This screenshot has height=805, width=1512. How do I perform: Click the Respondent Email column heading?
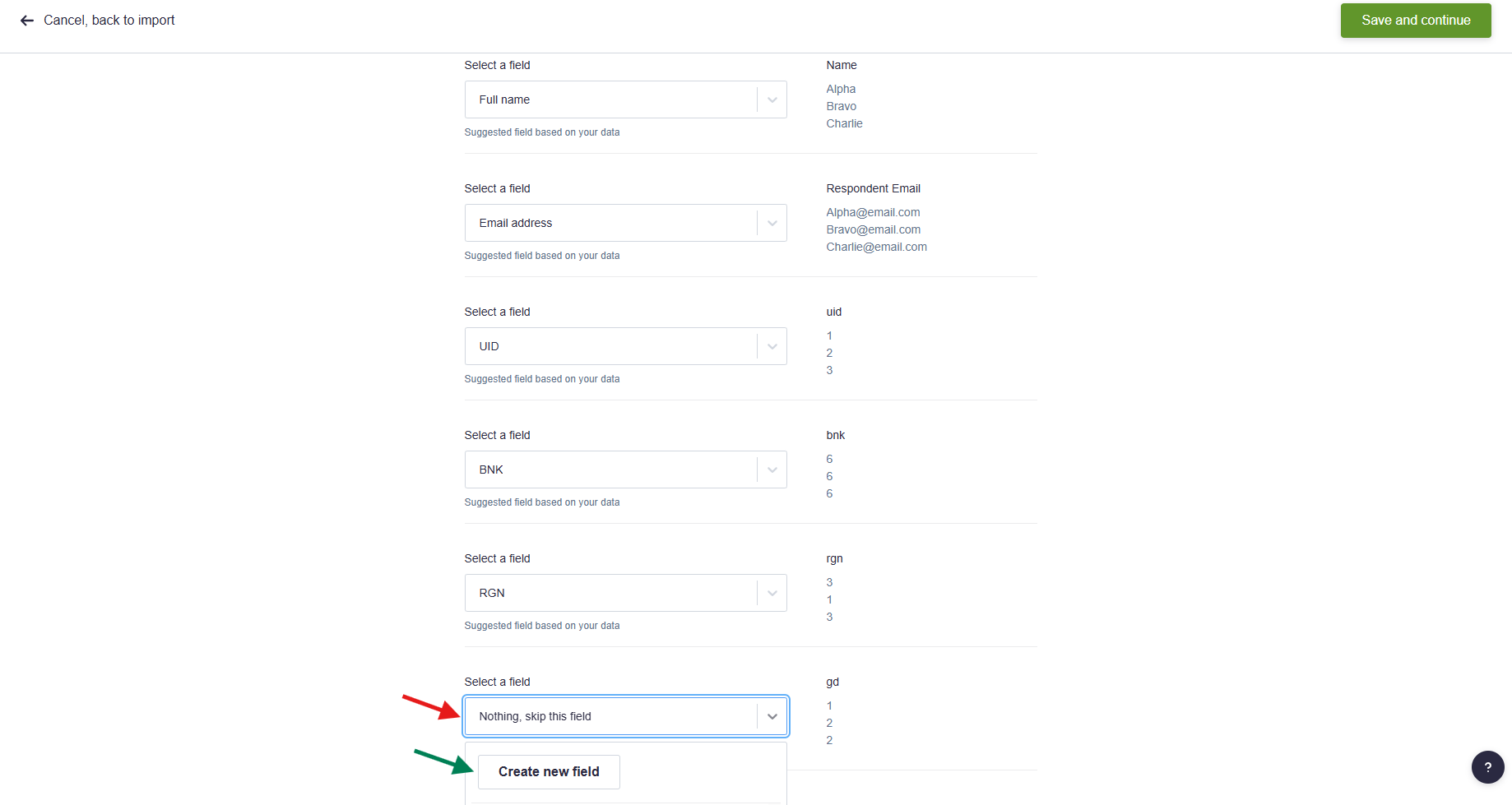[x=873, y=188]
